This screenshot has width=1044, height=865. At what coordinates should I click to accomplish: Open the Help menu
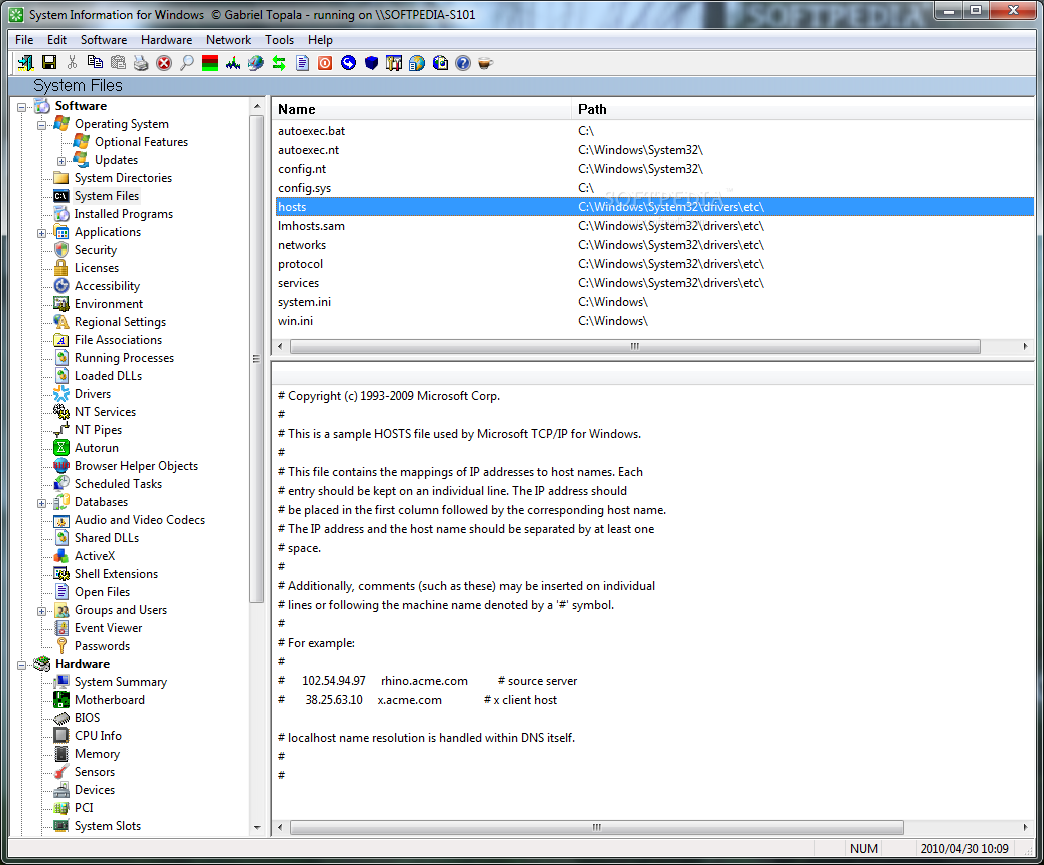320,40
